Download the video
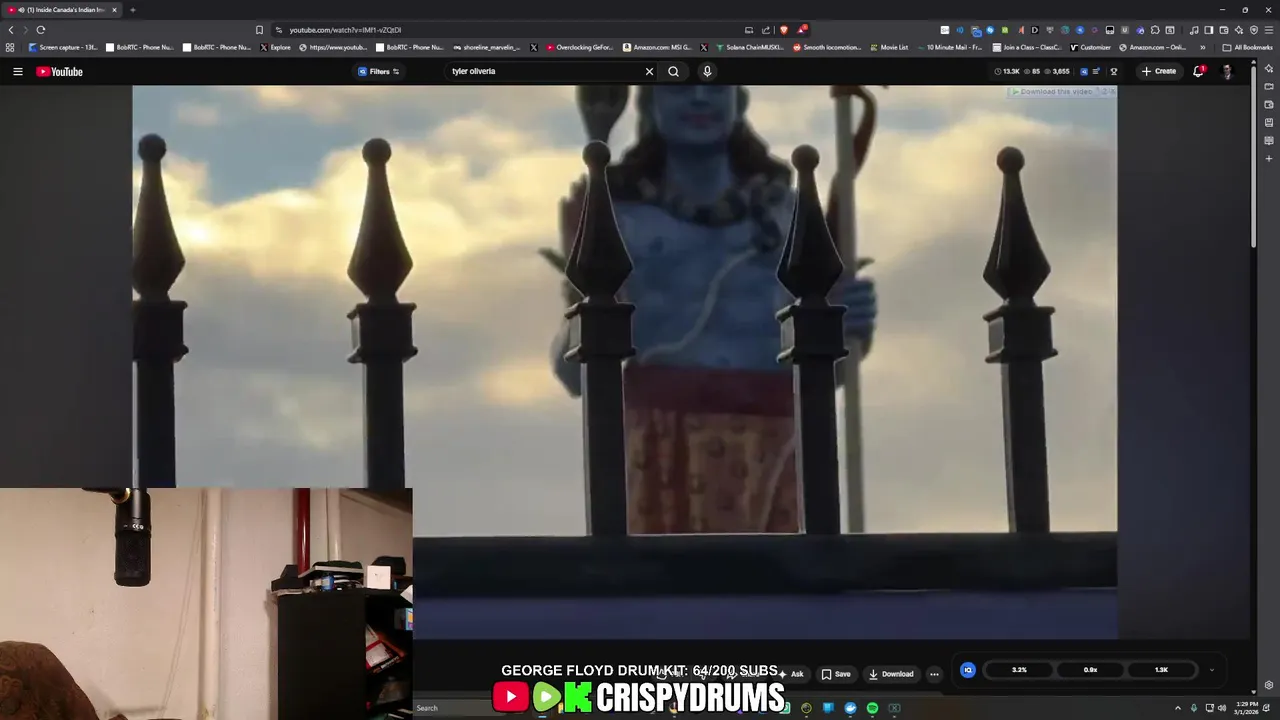The image size is (1280, 720). tap(890, 674)
